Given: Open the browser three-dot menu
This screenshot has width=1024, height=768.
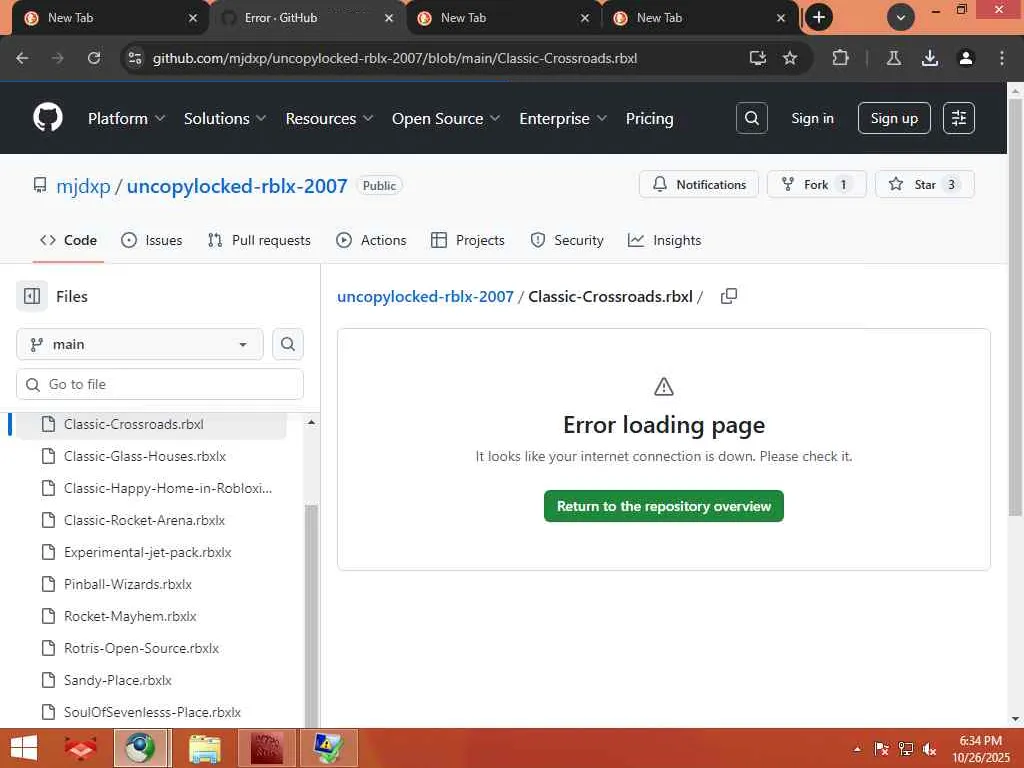Looking at the screenshot, I should point(1002,58).
